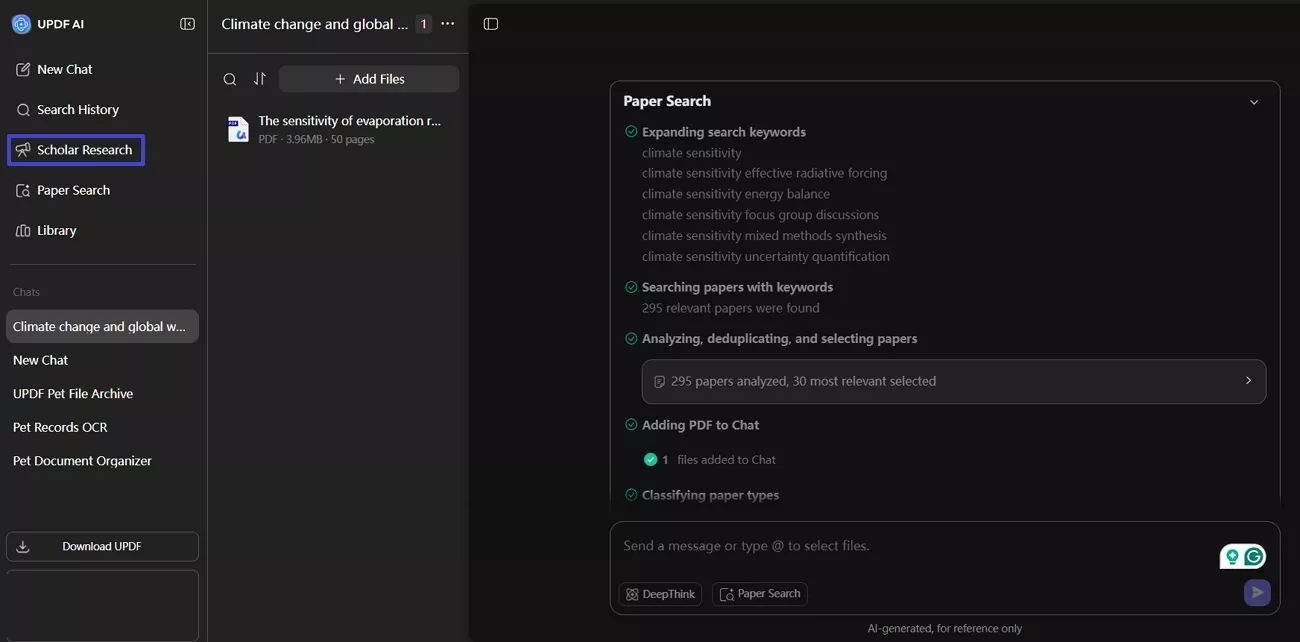Toggle the files panel layout icon
Screen dimensions: 1300x642
490,24
